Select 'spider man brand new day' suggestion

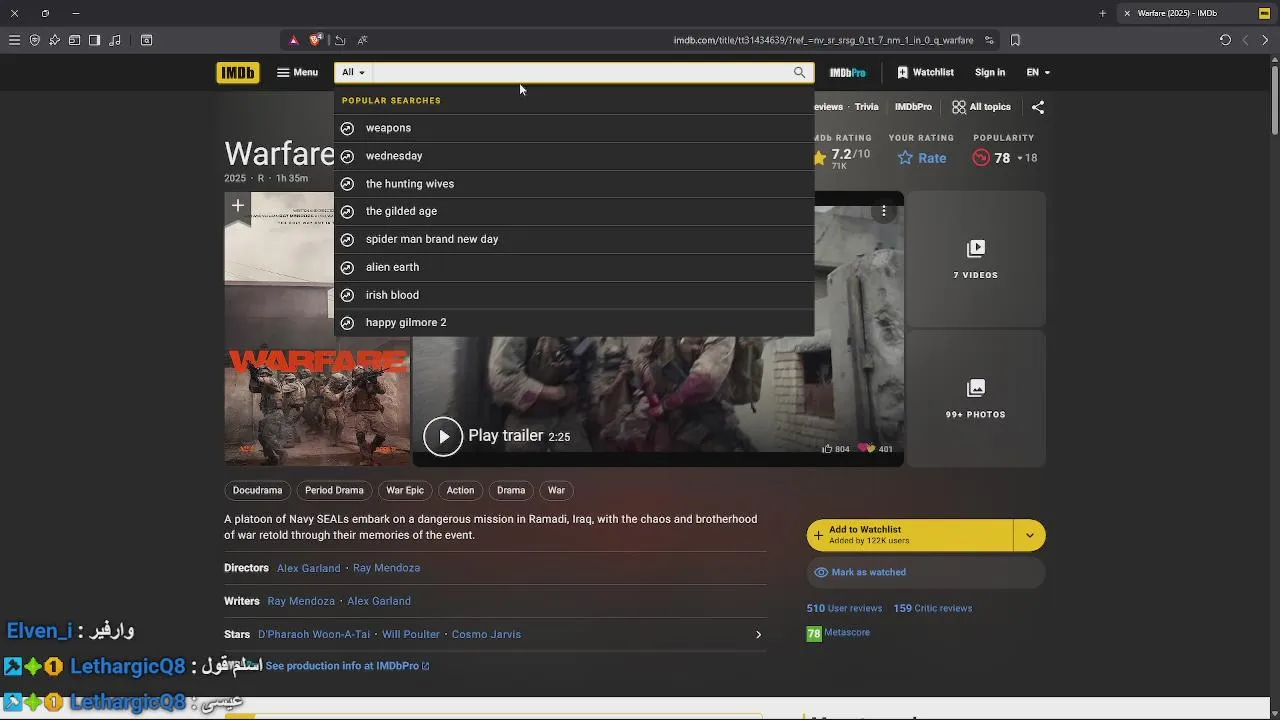point(574,239)
